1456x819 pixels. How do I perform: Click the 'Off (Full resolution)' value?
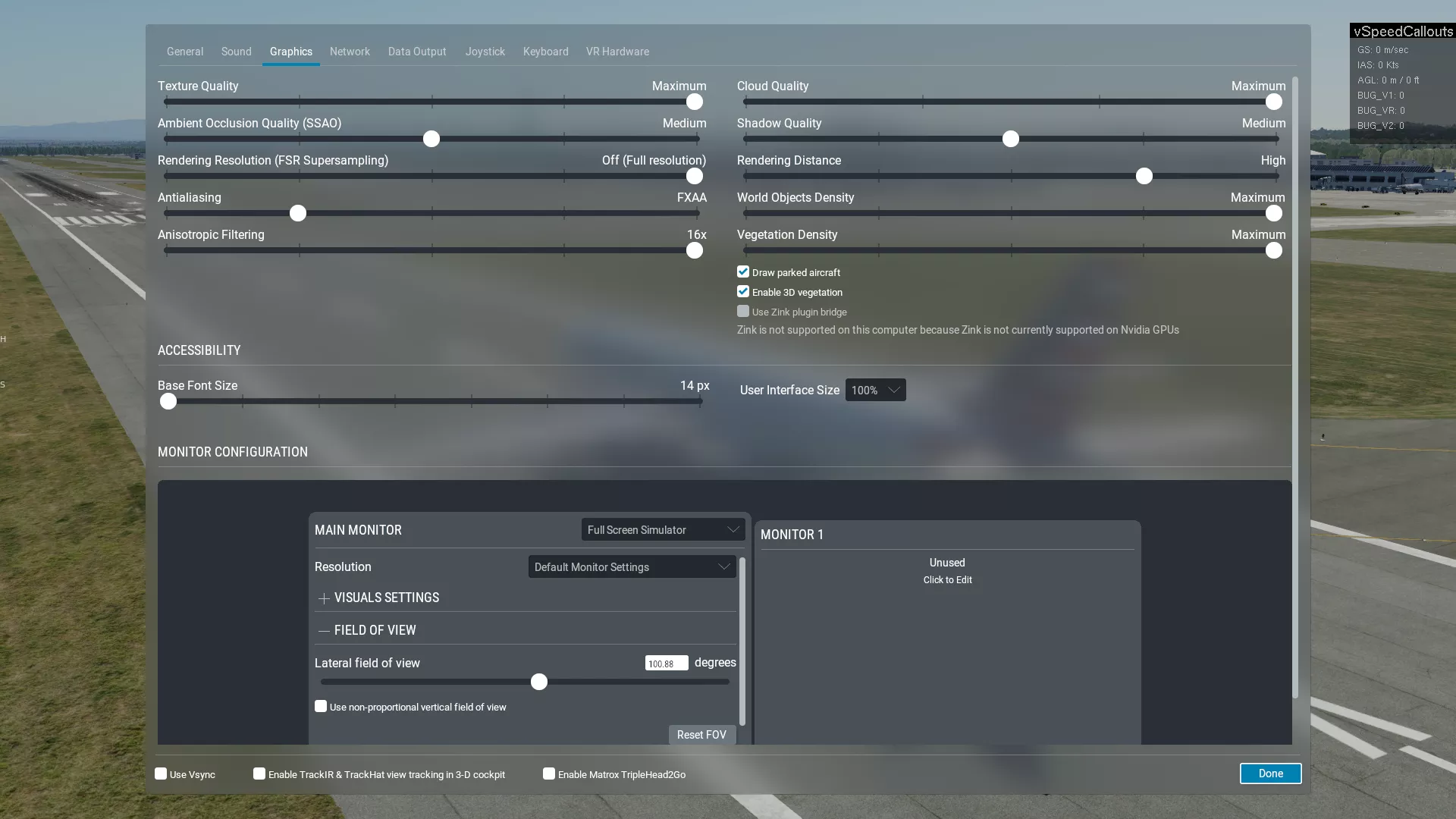pyautogui.click(x=654, y=161)
